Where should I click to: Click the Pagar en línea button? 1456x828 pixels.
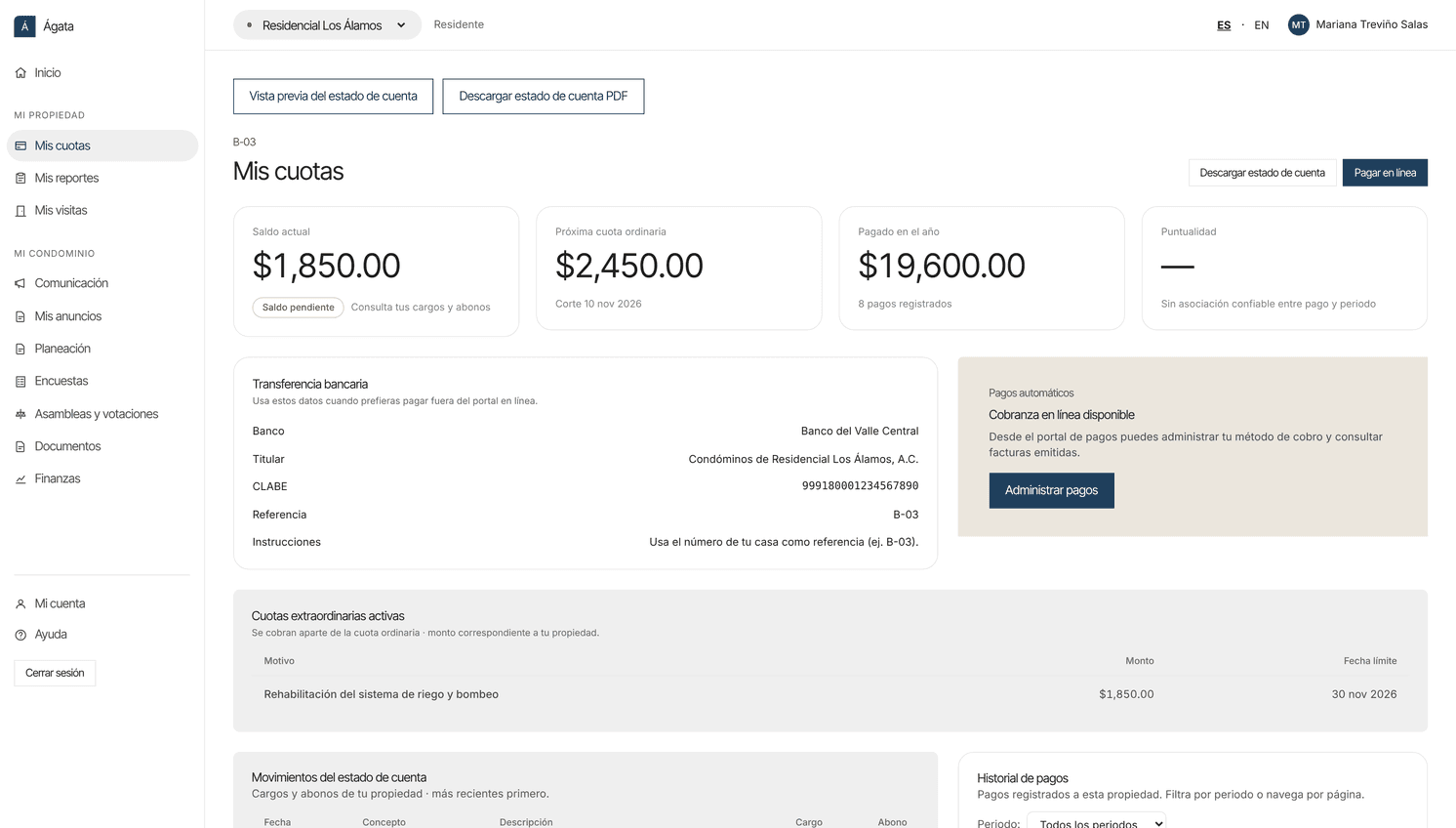[1385, 173]
